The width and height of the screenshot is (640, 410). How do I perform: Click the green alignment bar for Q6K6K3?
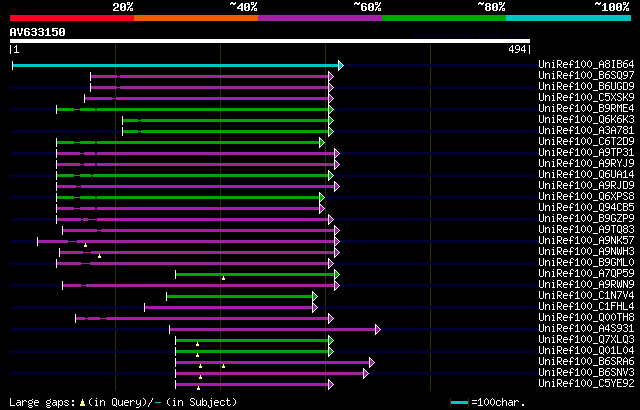click(x=226, y=120)
